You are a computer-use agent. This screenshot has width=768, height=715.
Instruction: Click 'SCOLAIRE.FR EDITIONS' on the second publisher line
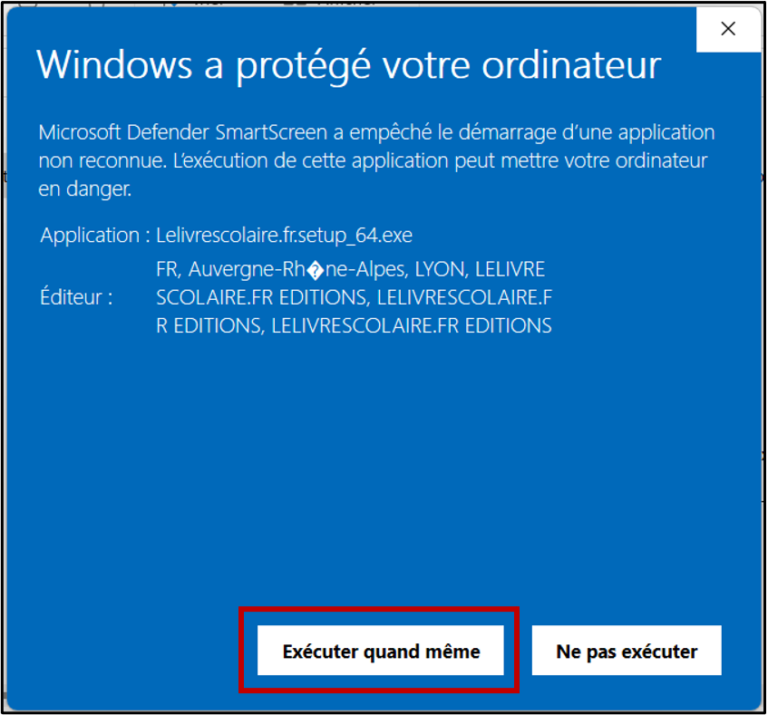[x=262, y=298]
